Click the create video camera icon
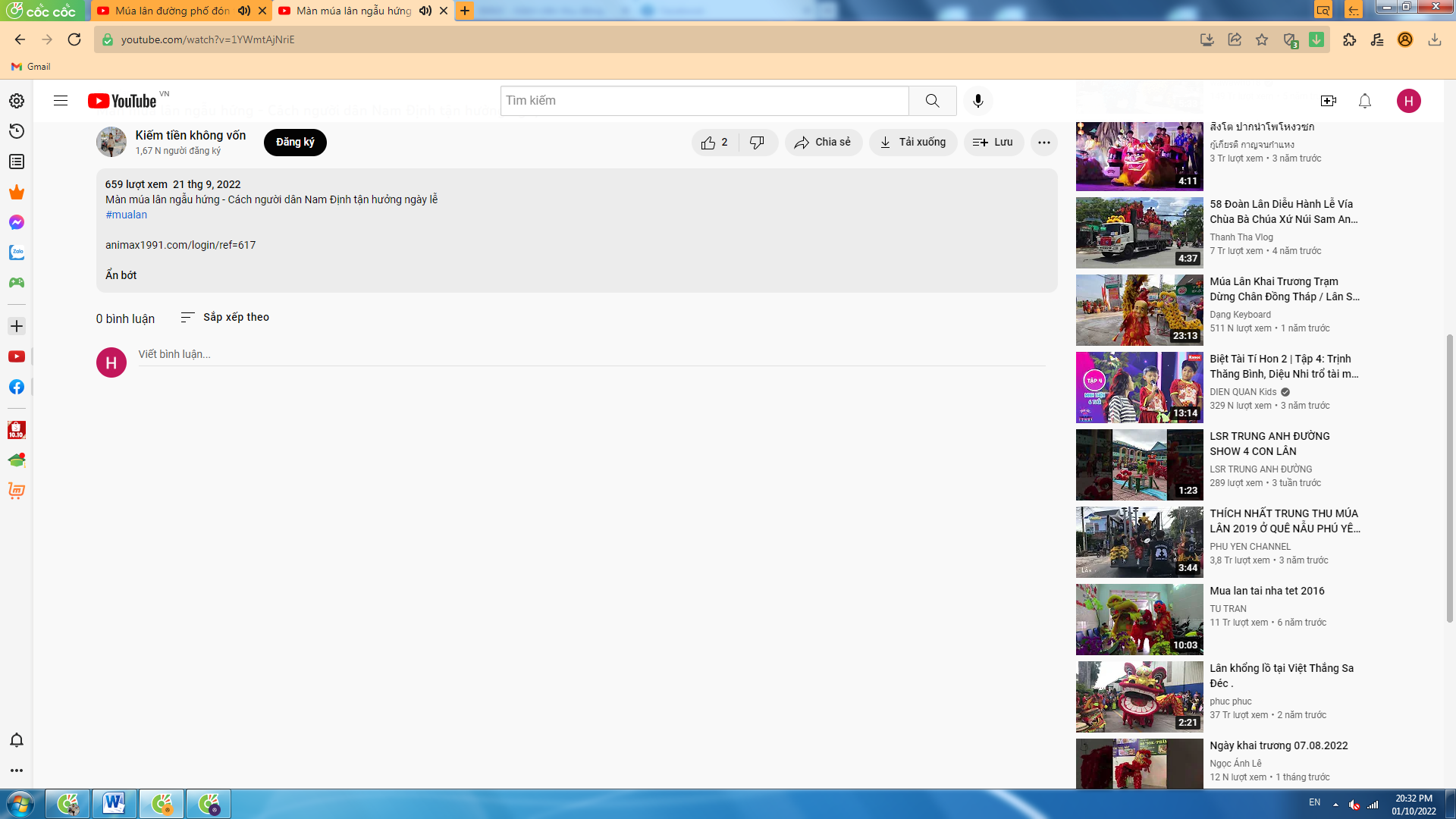 click(x=1329, y=101)
